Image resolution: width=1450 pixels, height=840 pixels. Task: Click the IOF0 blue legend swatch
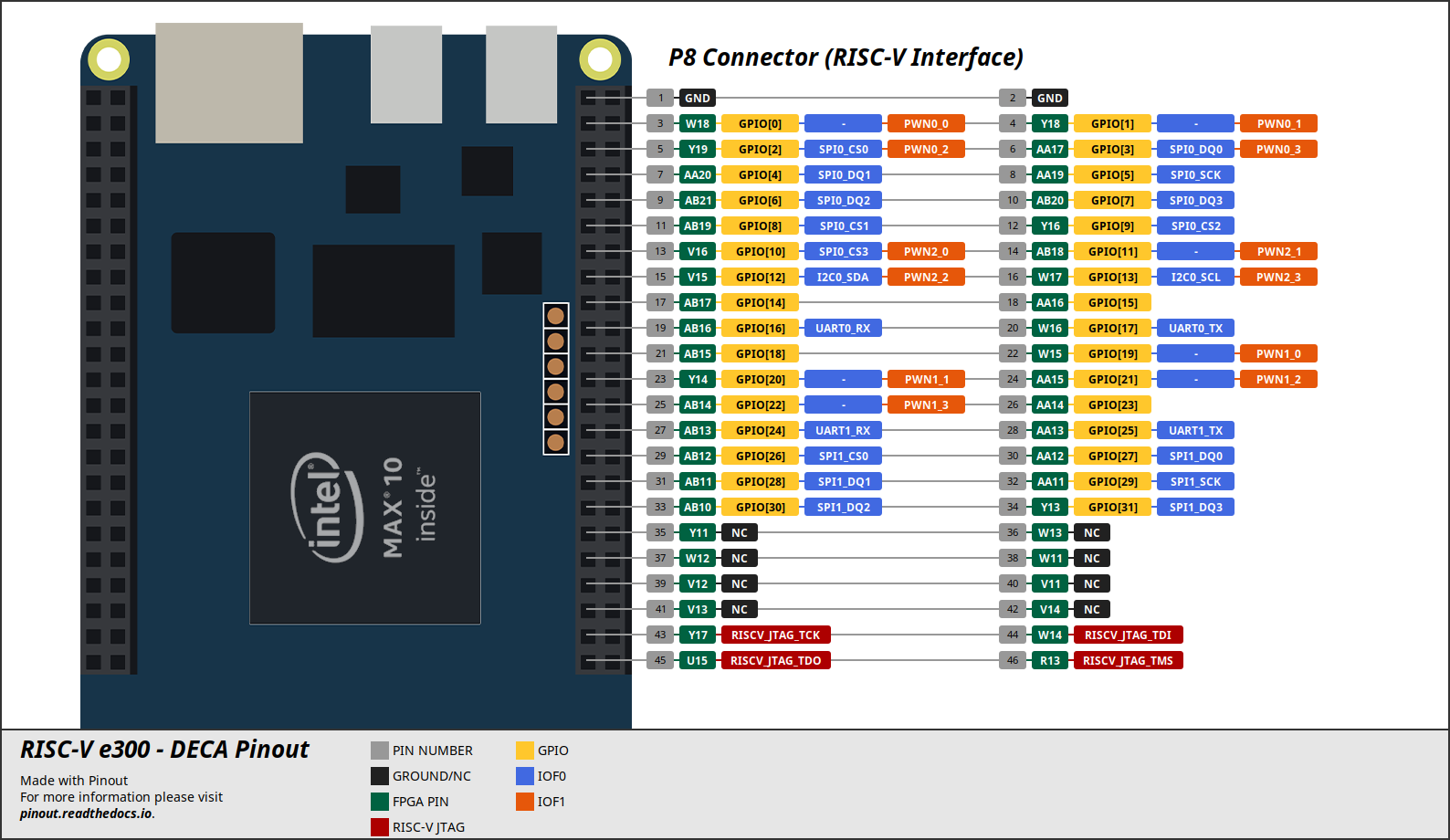click(525, 776)
